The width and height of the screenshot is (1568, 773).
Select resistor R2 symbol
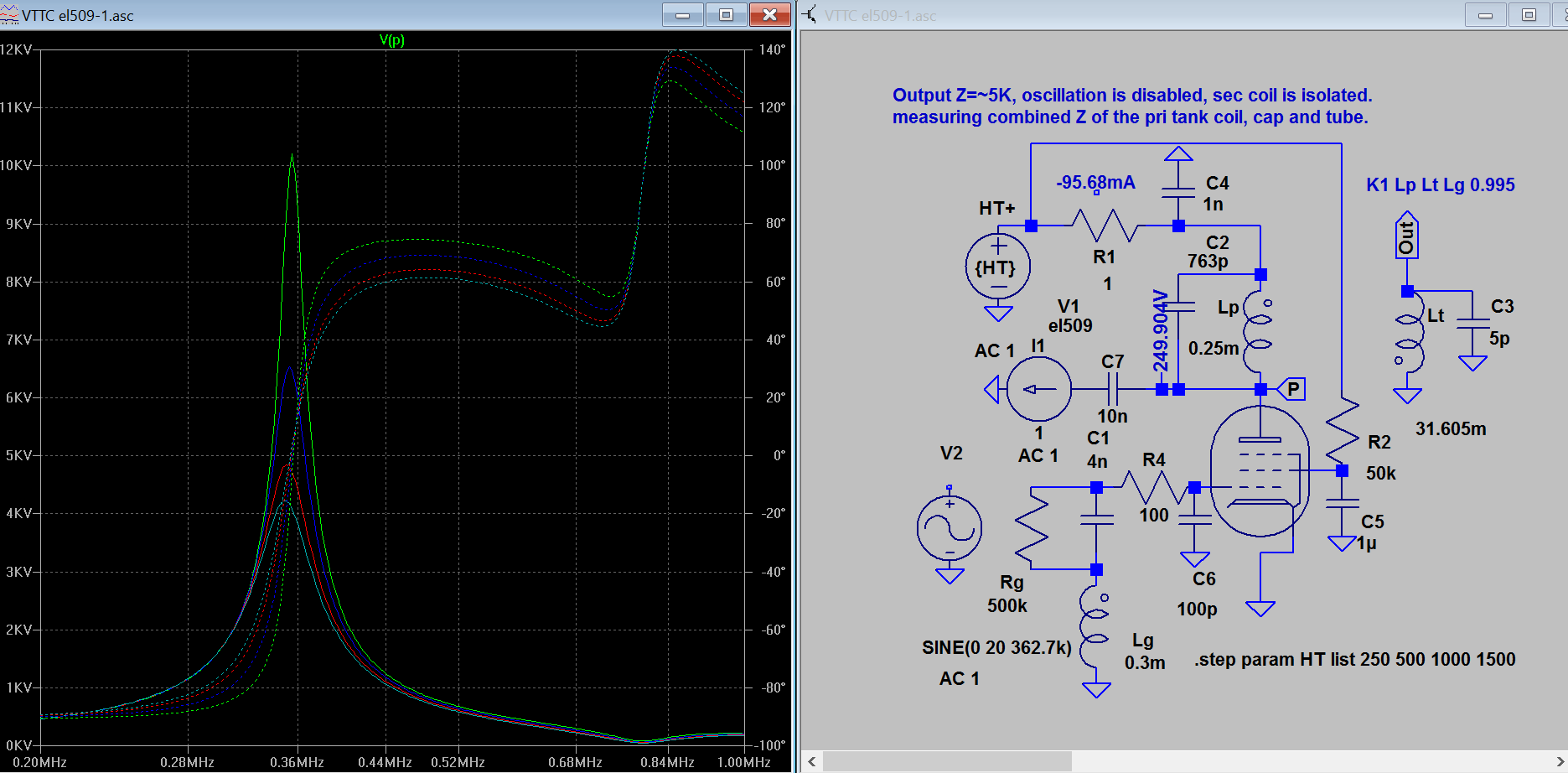(x=1342, y=431)
